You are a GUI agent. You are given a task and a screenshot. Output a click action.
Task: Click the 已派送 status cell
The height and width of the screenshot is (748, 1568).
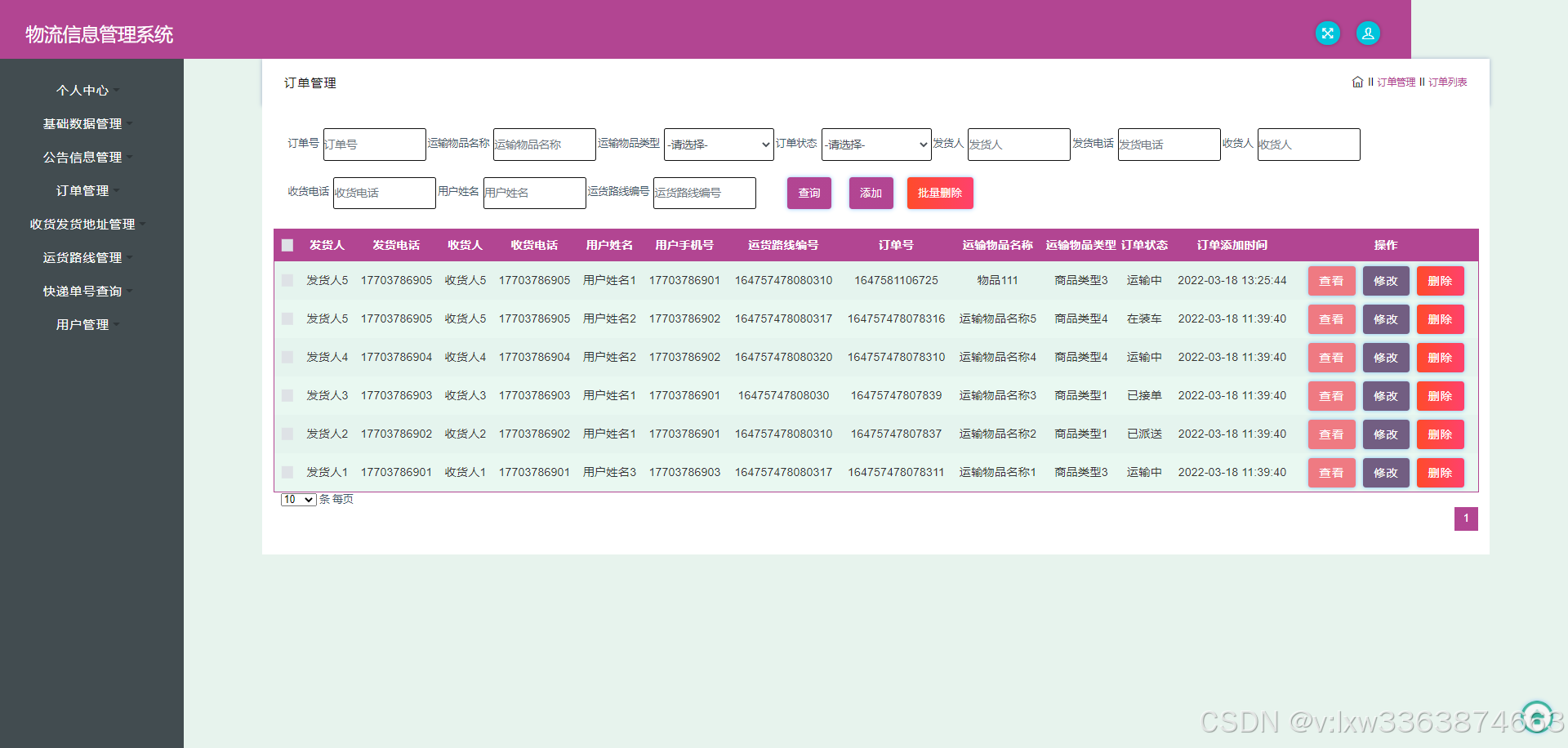(x=1144, y=434)
